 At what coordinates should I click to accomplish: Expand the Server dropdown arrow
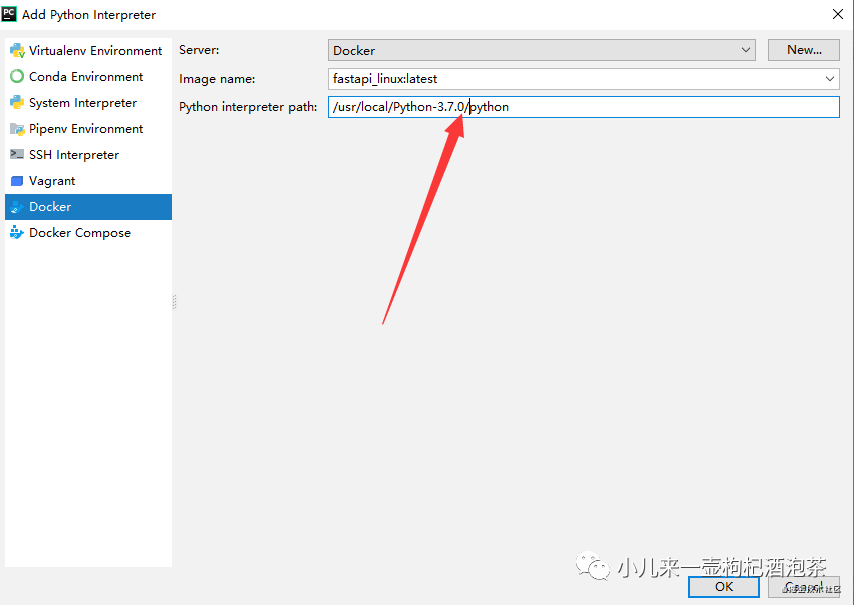(x=746, y=50)
